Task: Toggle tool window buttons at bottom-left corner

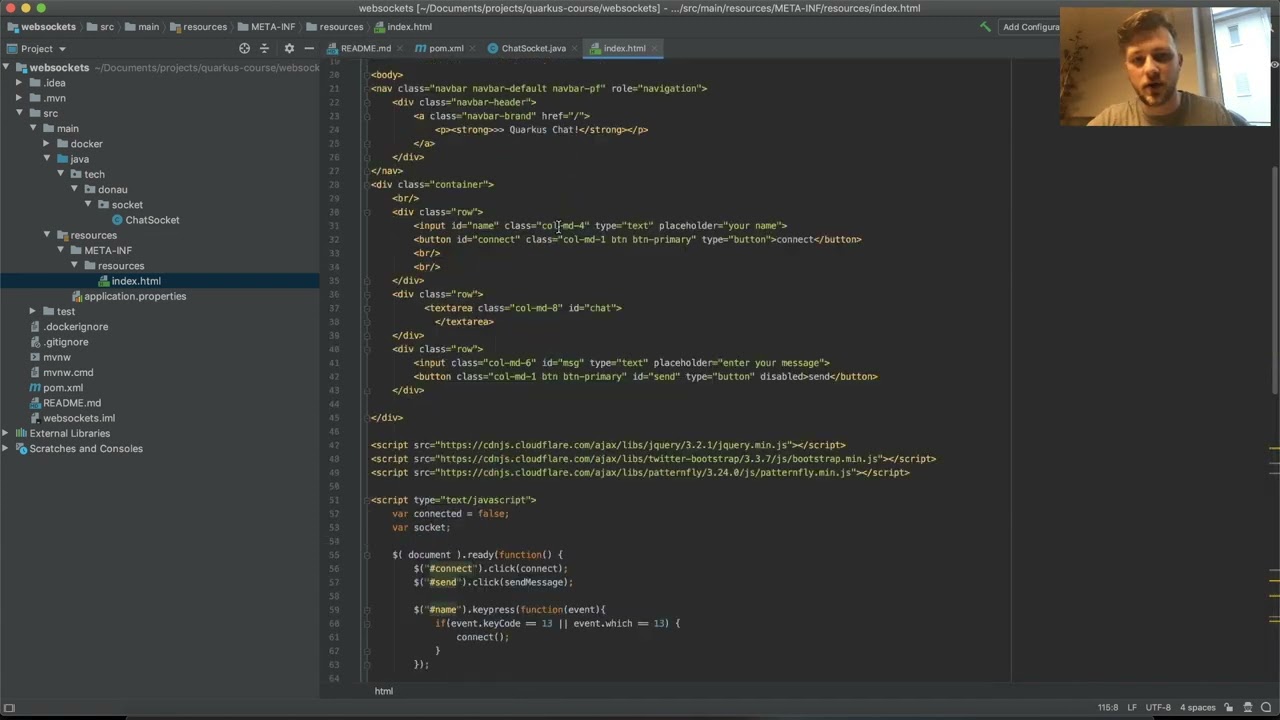Action: pyautogui.click(x=10, y=708)
